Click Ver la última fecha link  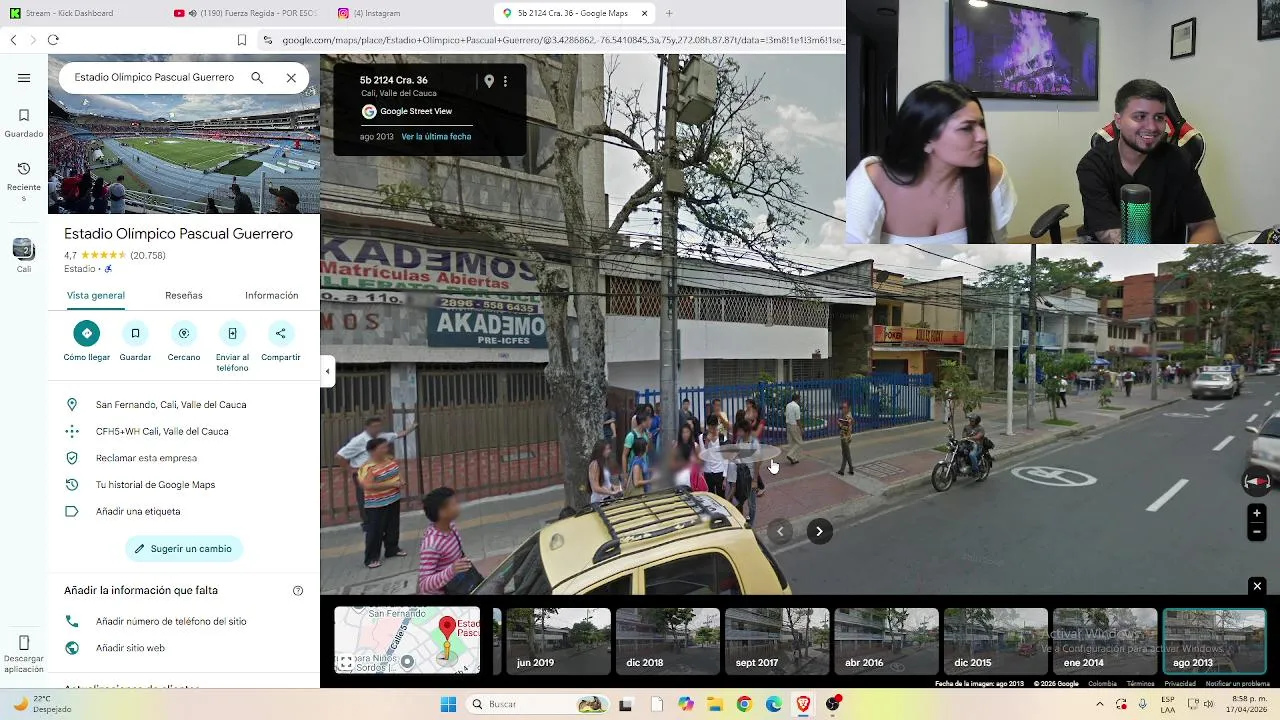tap(436, 137)
